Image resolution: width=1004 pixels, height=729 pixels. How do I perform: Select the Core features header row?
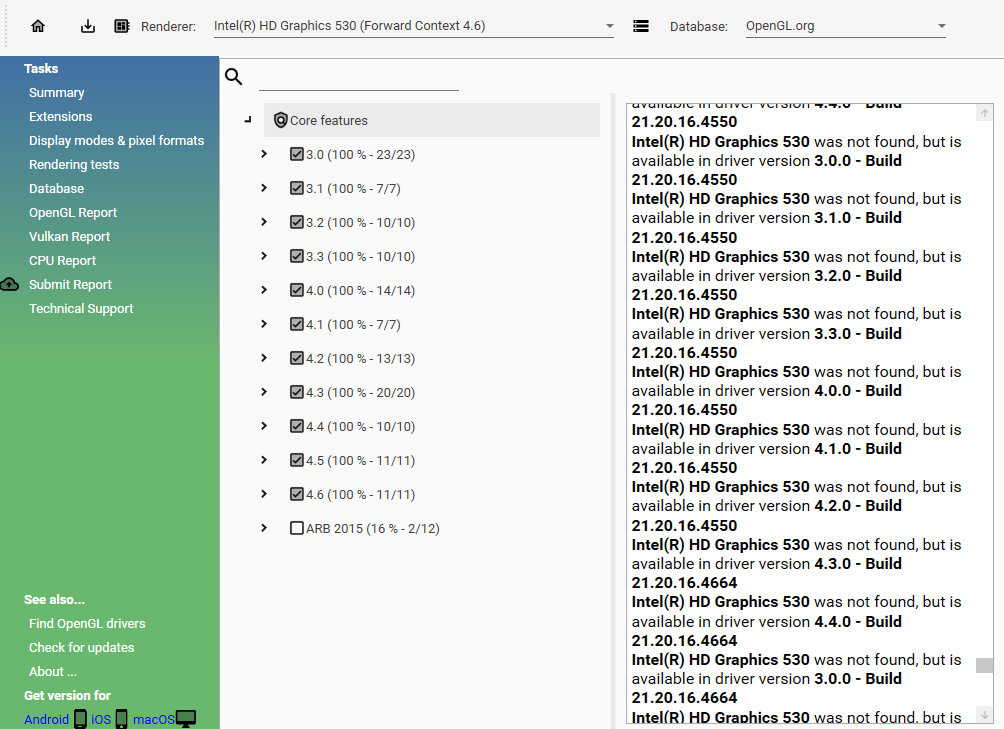click(x=432, y=120)
